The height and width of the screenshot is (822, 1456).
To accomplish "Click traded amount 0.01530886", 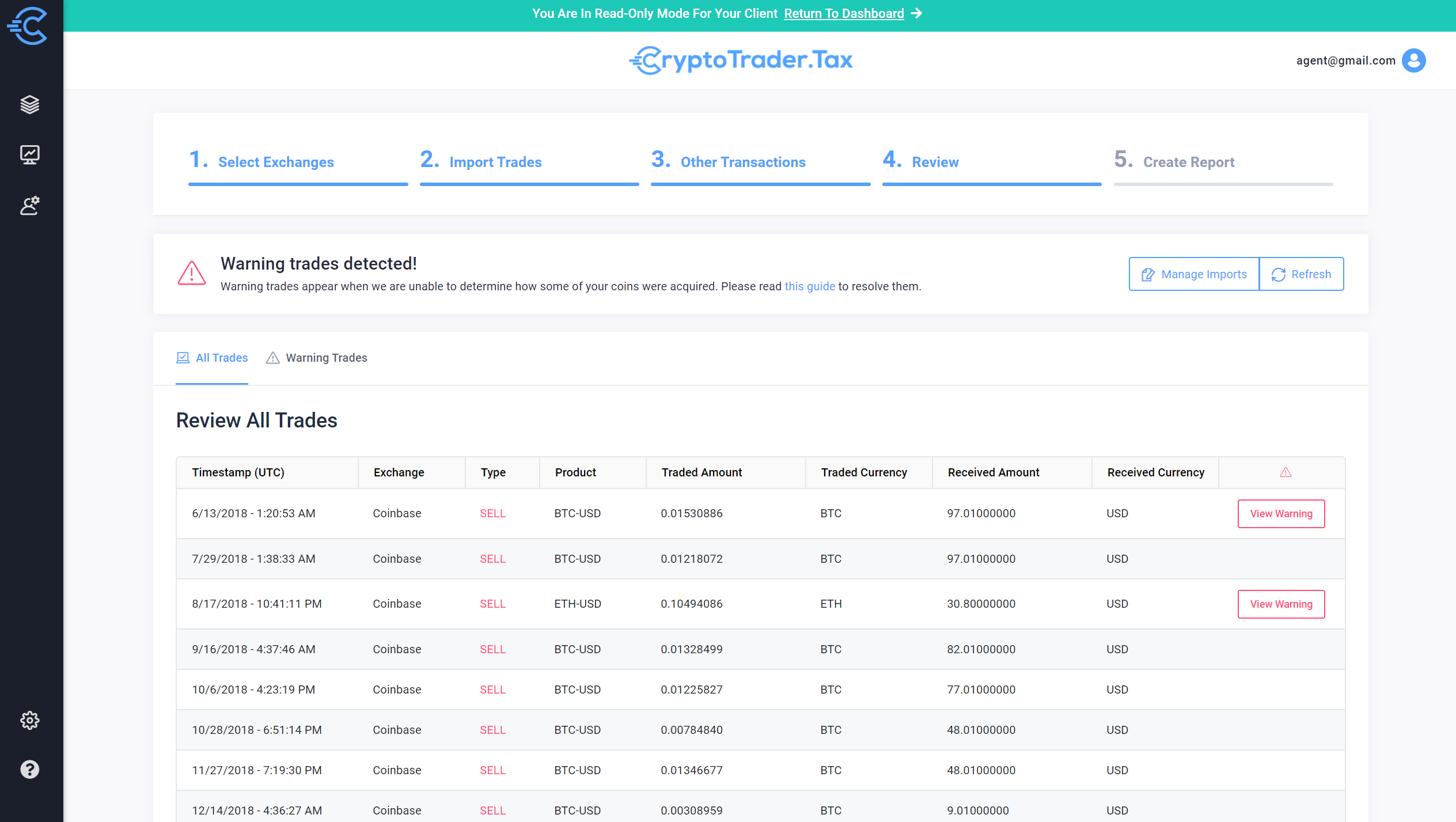I will pyautogui.click(x=692, y=513).
